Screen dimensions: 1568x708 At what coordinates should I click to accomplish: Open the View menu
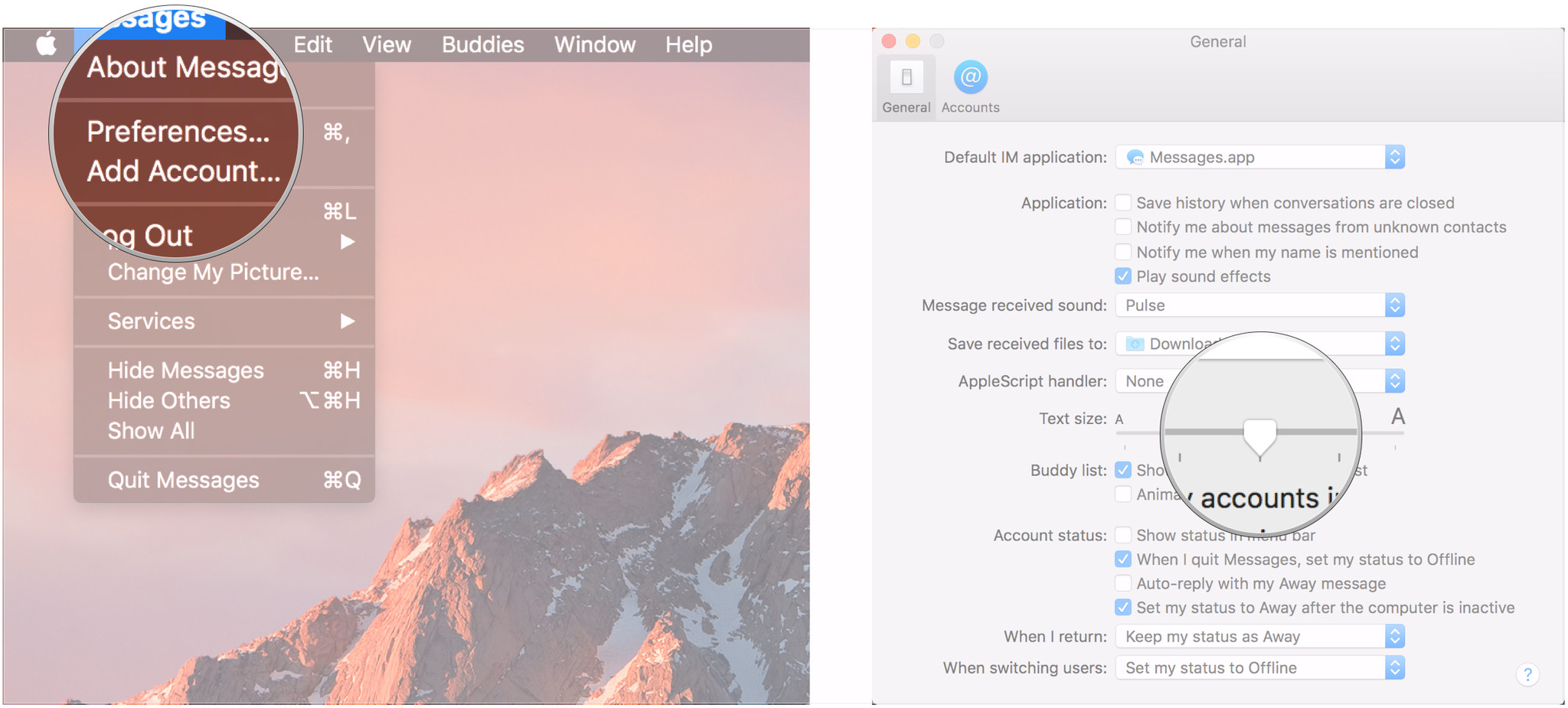tap(387, 44)
